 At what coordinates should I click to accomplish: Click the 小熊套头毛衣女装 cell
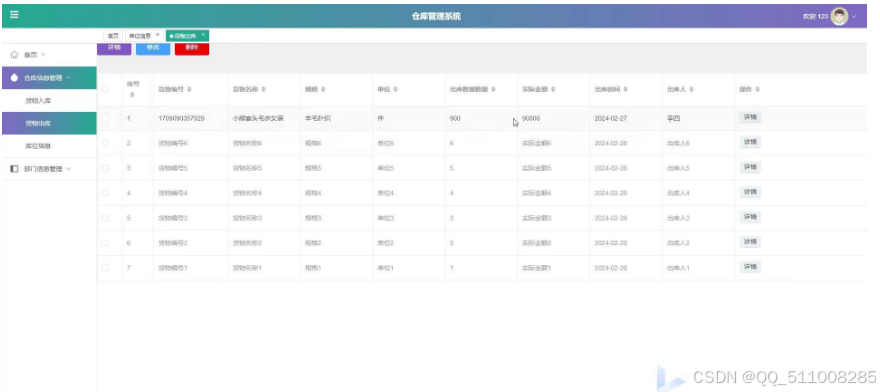pyautogui.click(x=258, y=118)
